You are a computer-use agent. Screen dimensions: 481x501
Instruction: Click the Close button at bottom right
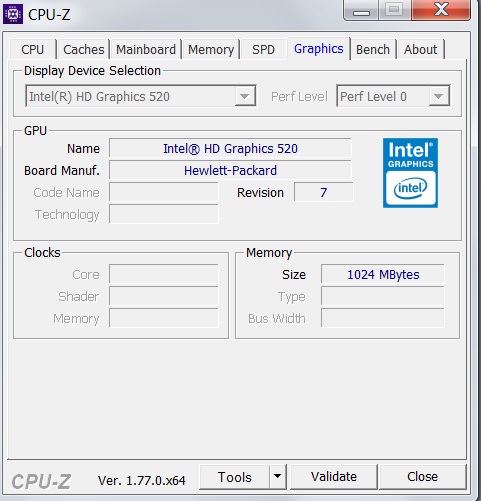point(422,477)
